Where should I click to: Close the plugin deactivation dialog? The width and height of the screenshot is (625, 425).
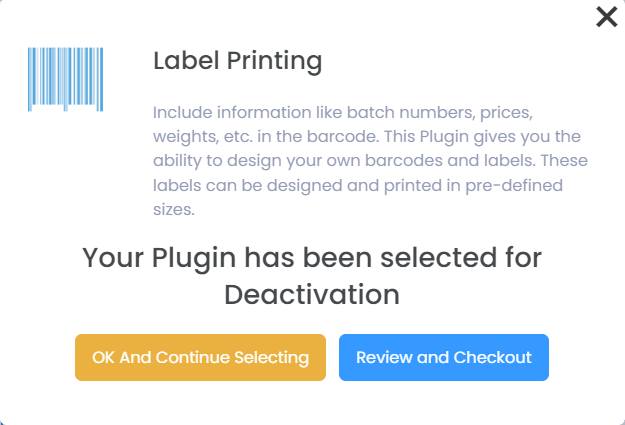tap(606, 17)
